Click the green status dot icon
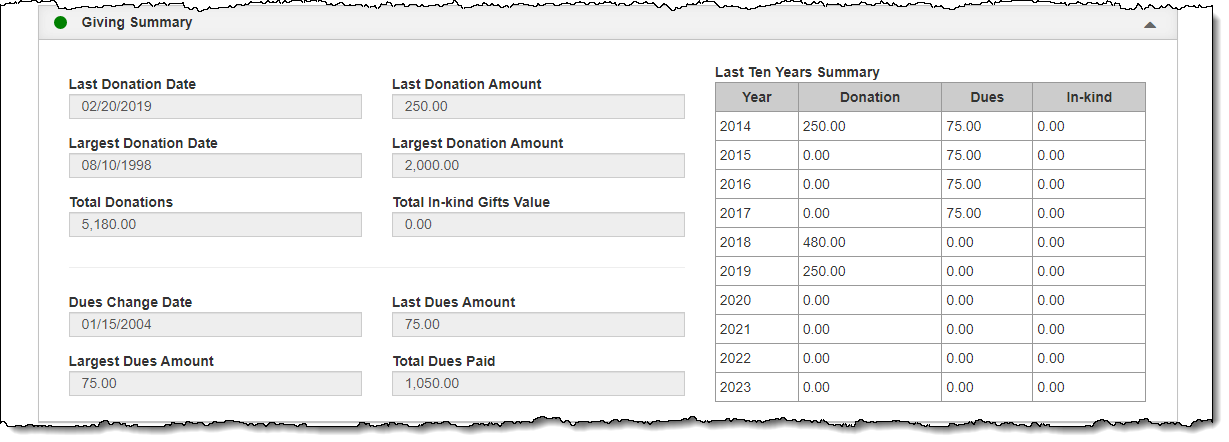This screenshot has height=442, width=1229. [x=60, y=22]
